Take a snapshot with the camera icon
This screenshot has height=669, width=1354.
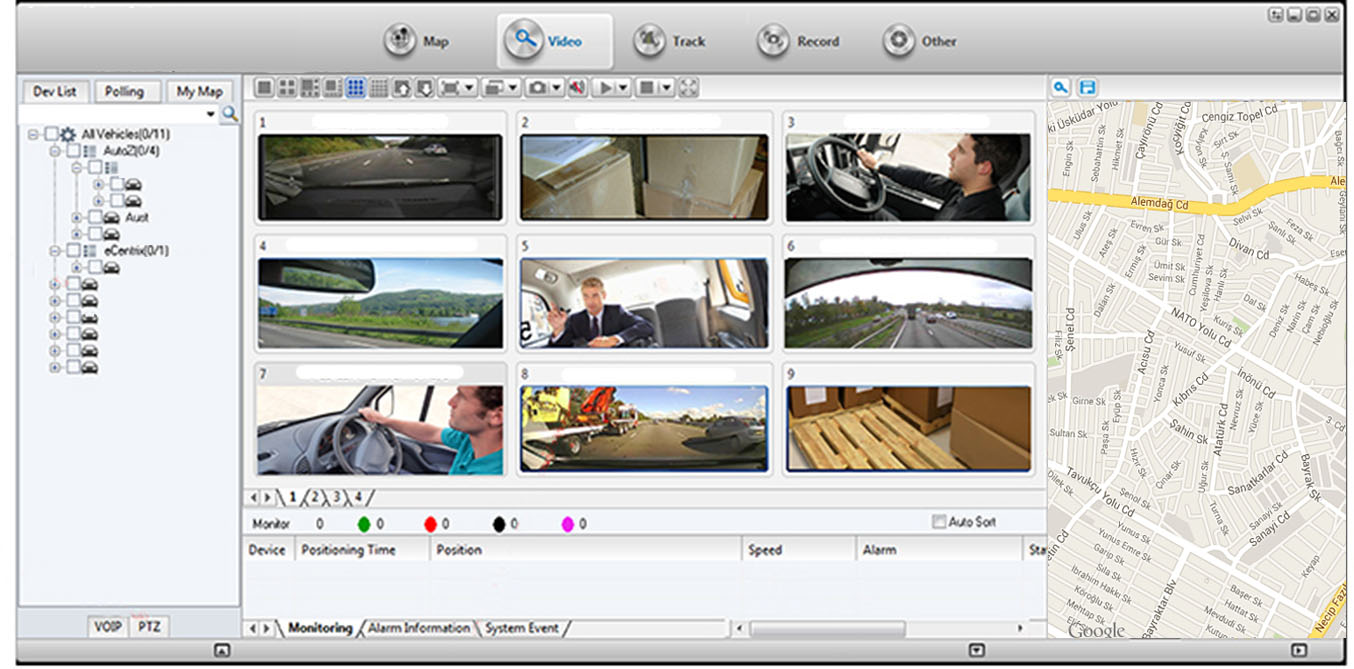(x=538, y=88)
